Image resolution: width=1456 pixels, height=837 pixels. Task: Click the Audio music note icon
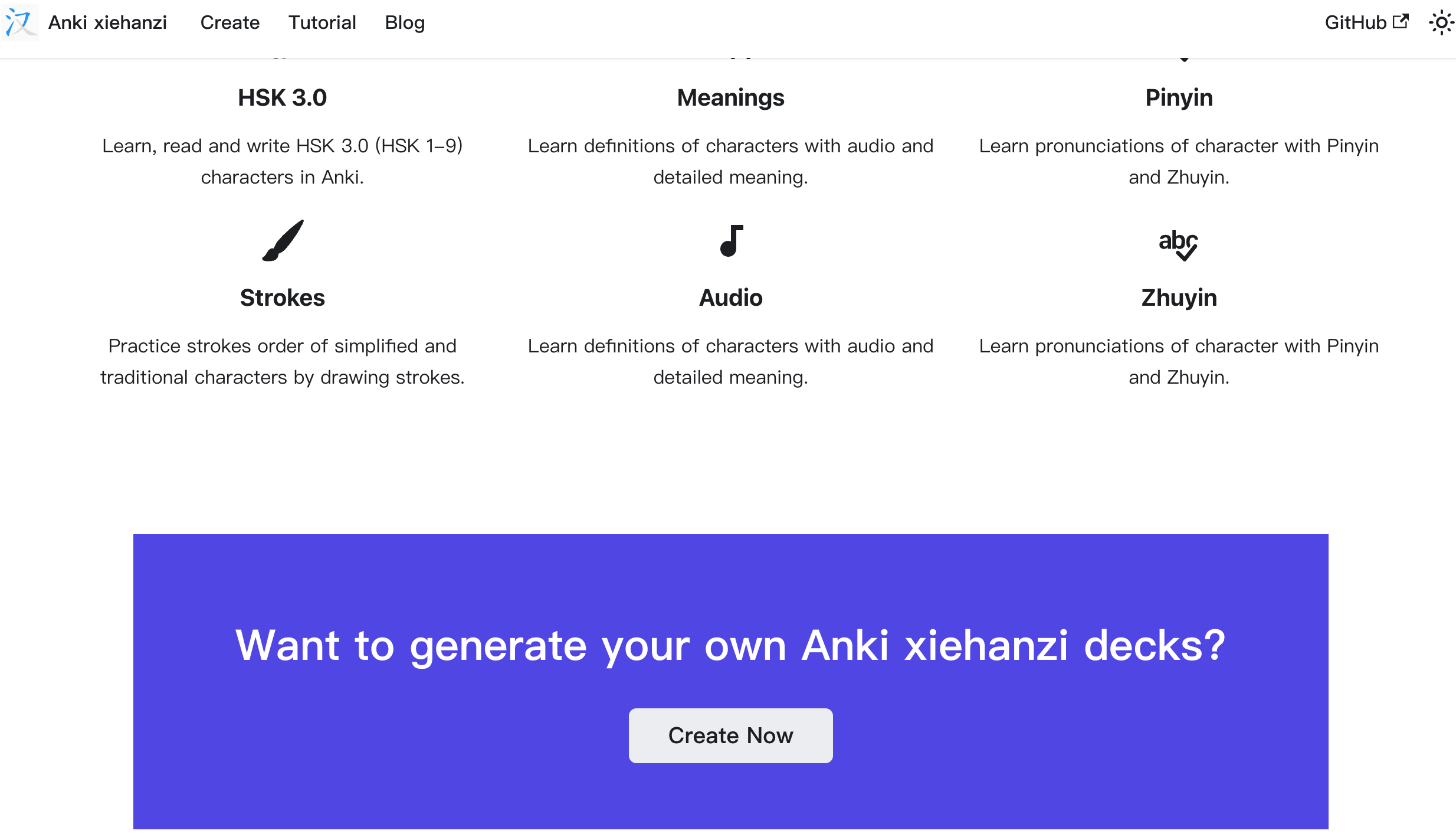731,240
